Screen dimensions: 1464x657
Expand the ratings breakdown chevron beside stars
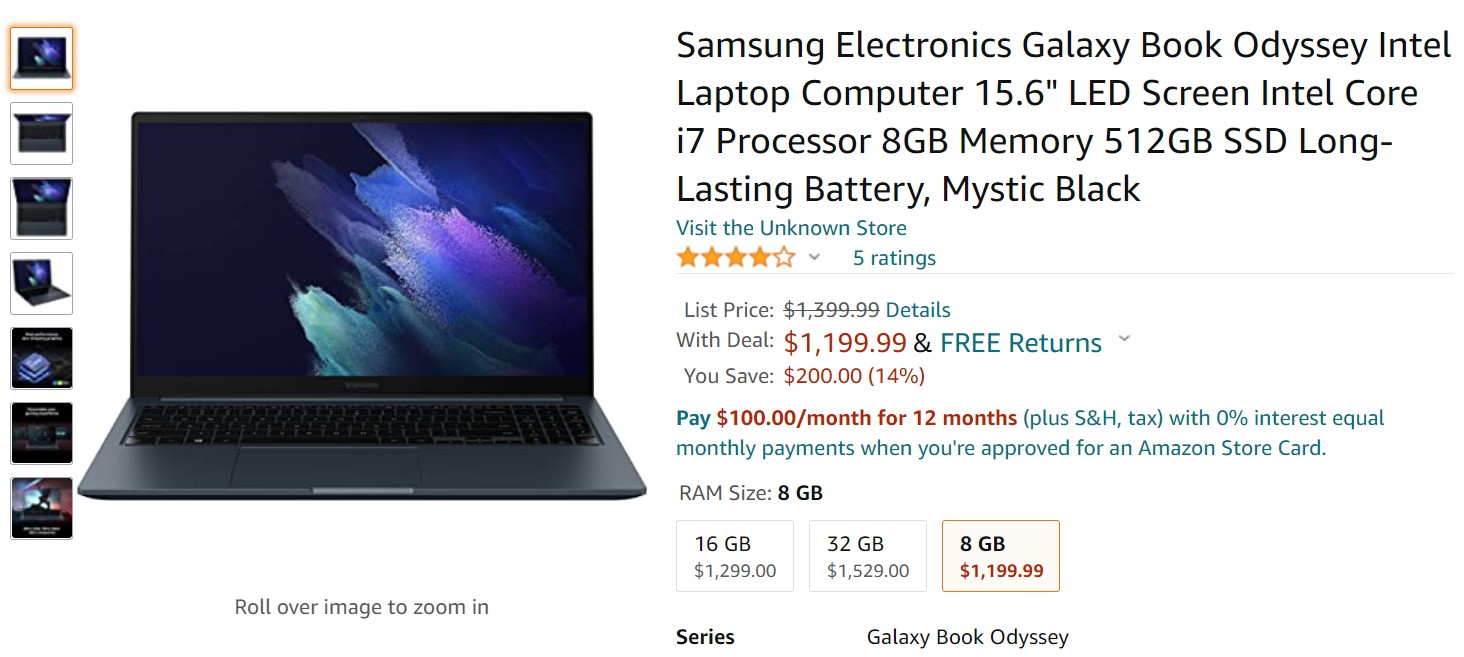[814, 258]
